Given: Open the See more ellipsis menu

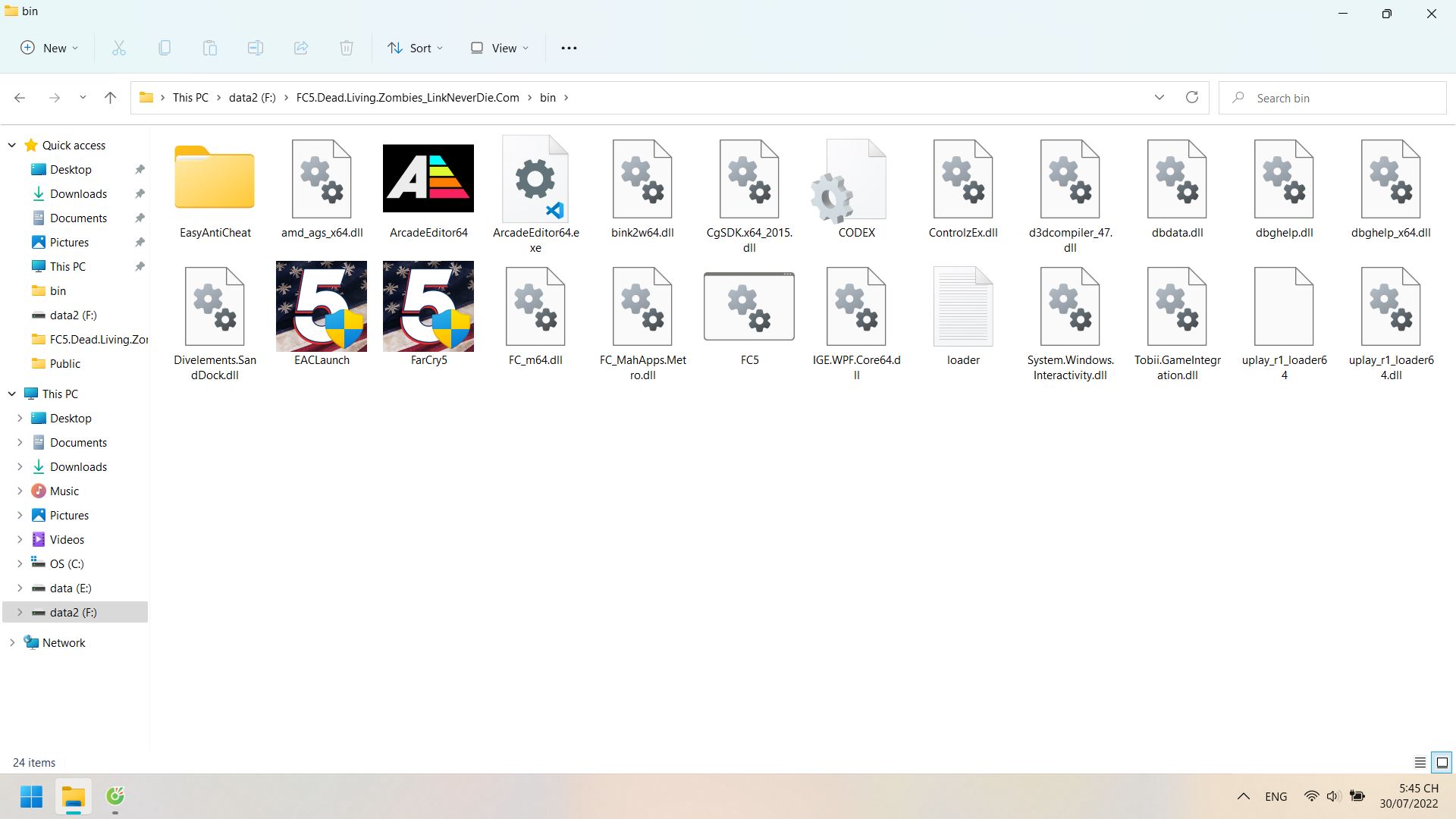Looking at the screenshot, I should point(569,48).
